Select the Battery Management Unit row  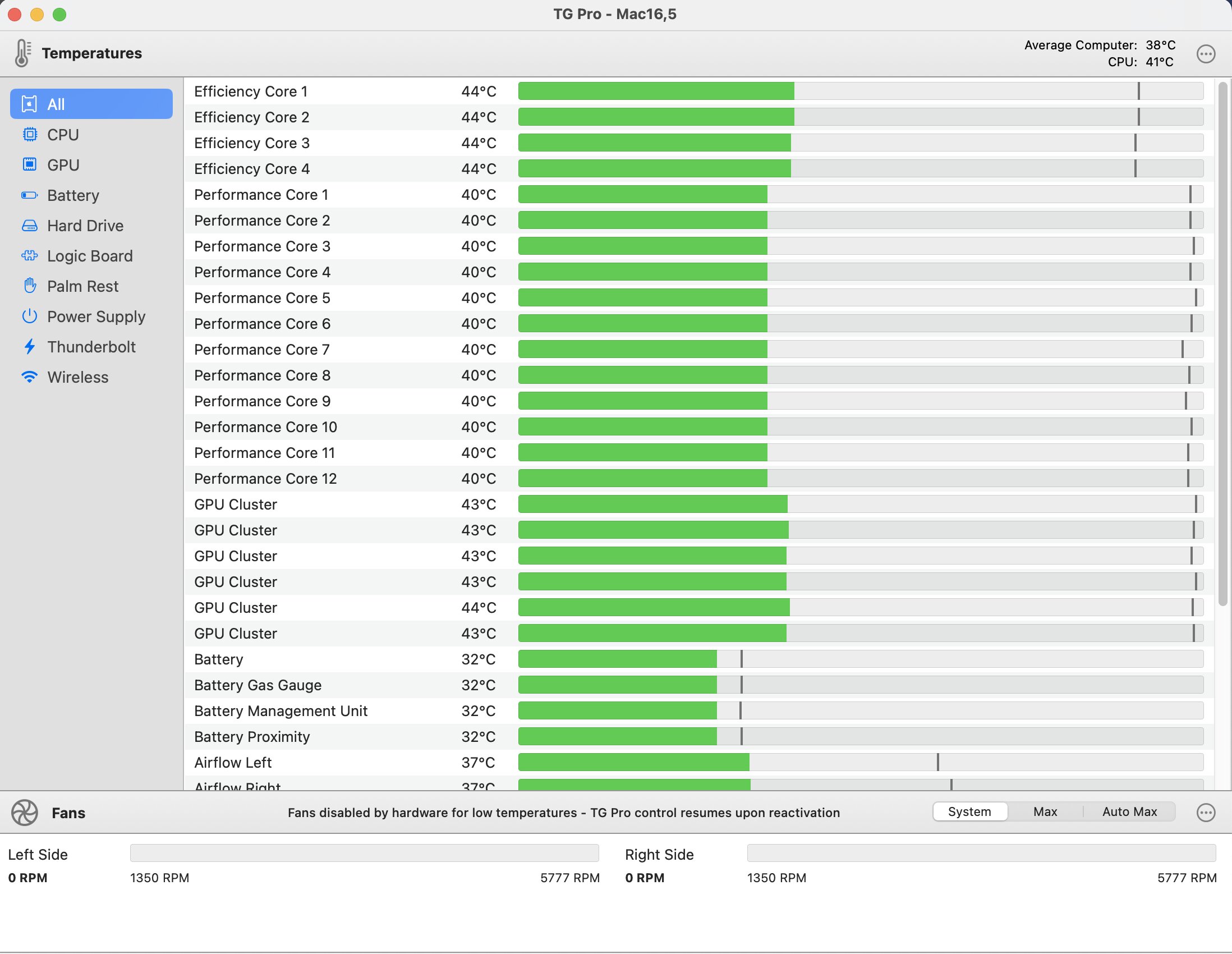click(x=699, y=711)
